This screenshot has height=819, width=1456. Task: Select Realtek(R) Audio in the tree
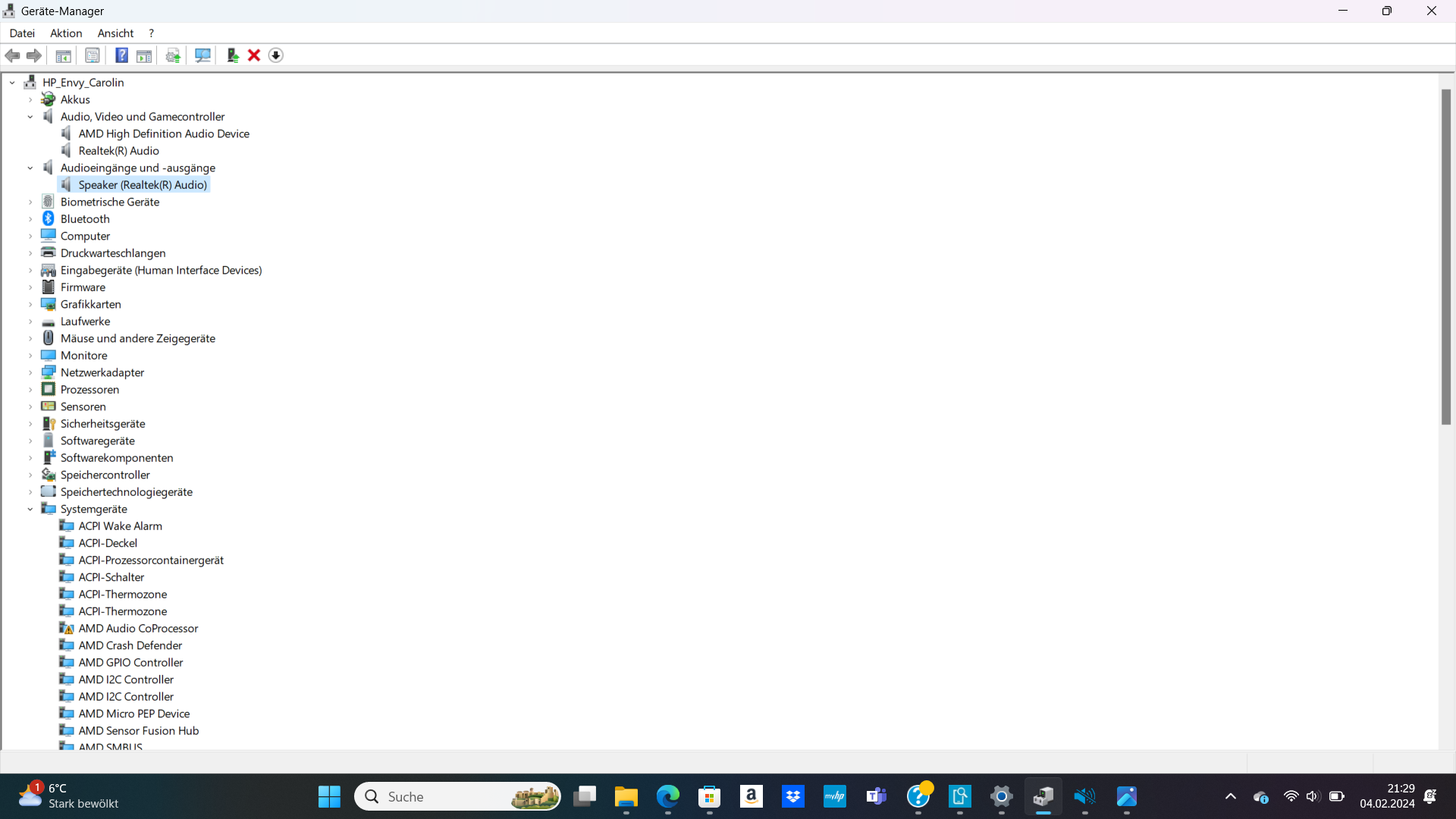coord(119,150)
